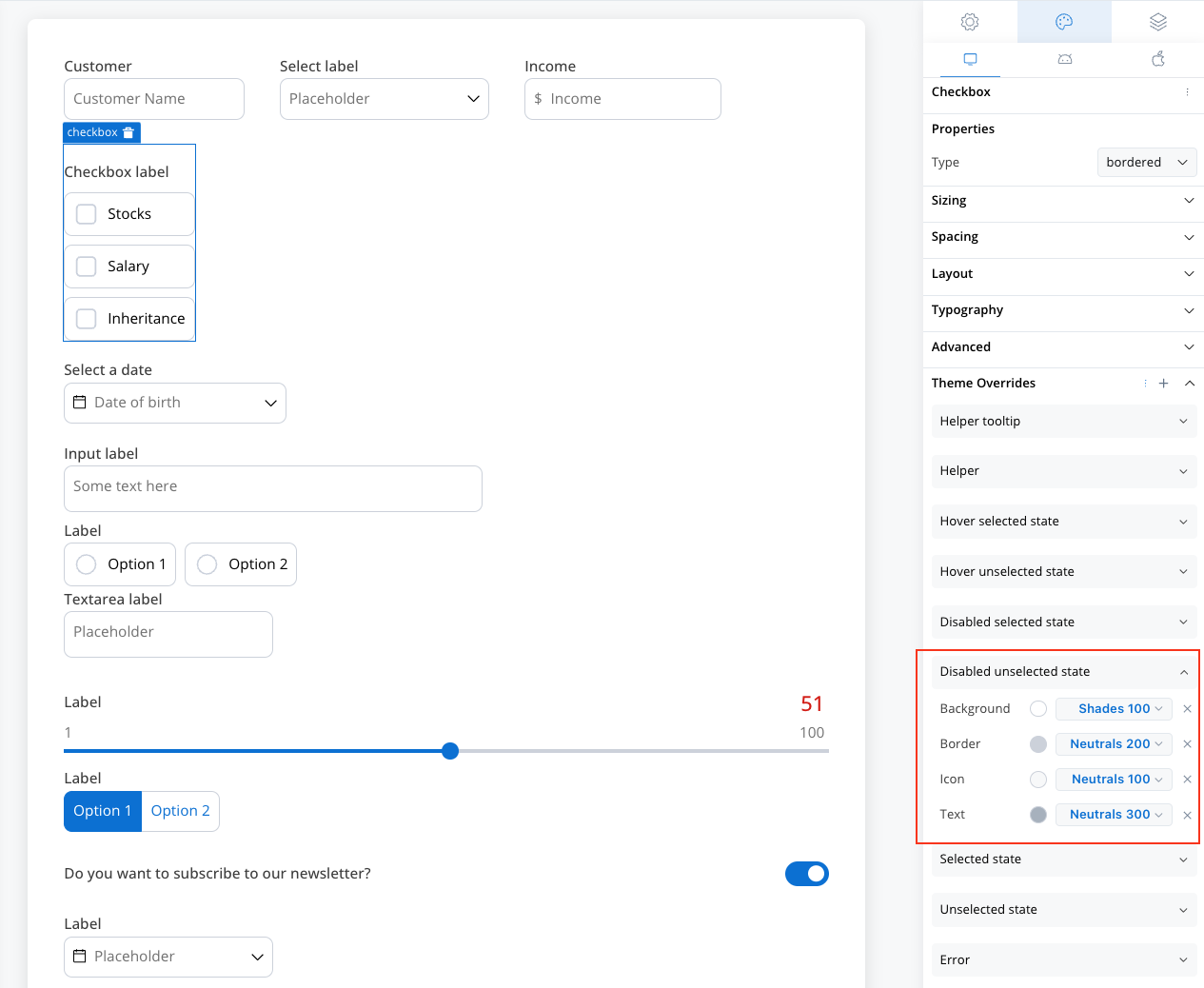1204x988 pixels.
Task: Expand Disabled selected state override
Action: click(1064, 622)
